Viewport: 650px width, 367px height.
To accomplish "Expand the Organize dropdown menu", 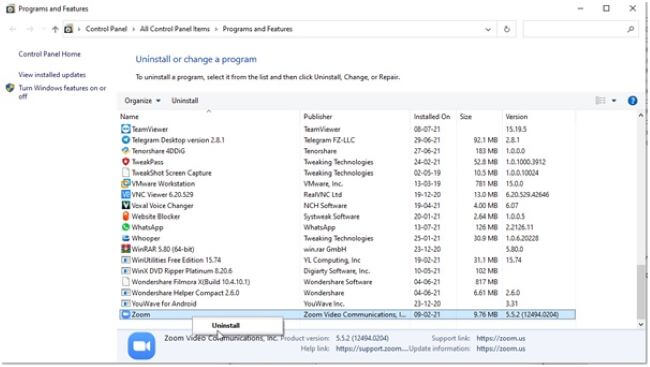I will (x=142, y=101).
